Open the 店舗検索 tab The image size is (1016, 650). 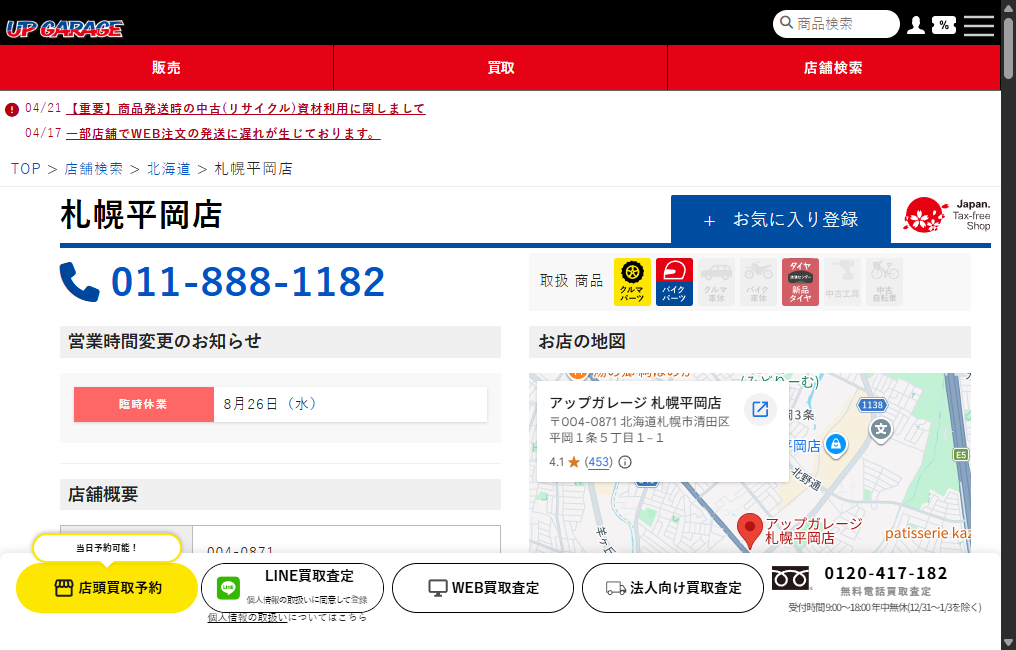(834, 67)
